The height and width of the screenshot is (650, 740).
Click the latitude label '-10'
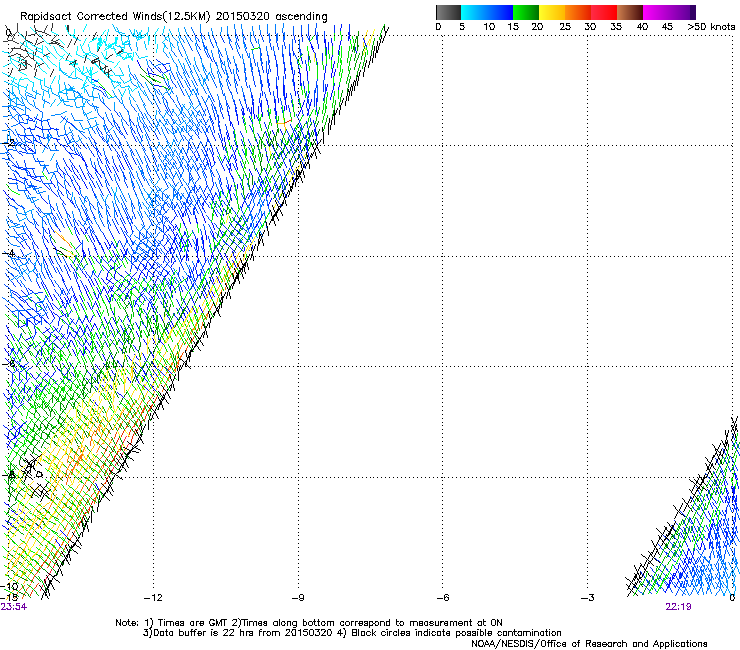(9, 587)
